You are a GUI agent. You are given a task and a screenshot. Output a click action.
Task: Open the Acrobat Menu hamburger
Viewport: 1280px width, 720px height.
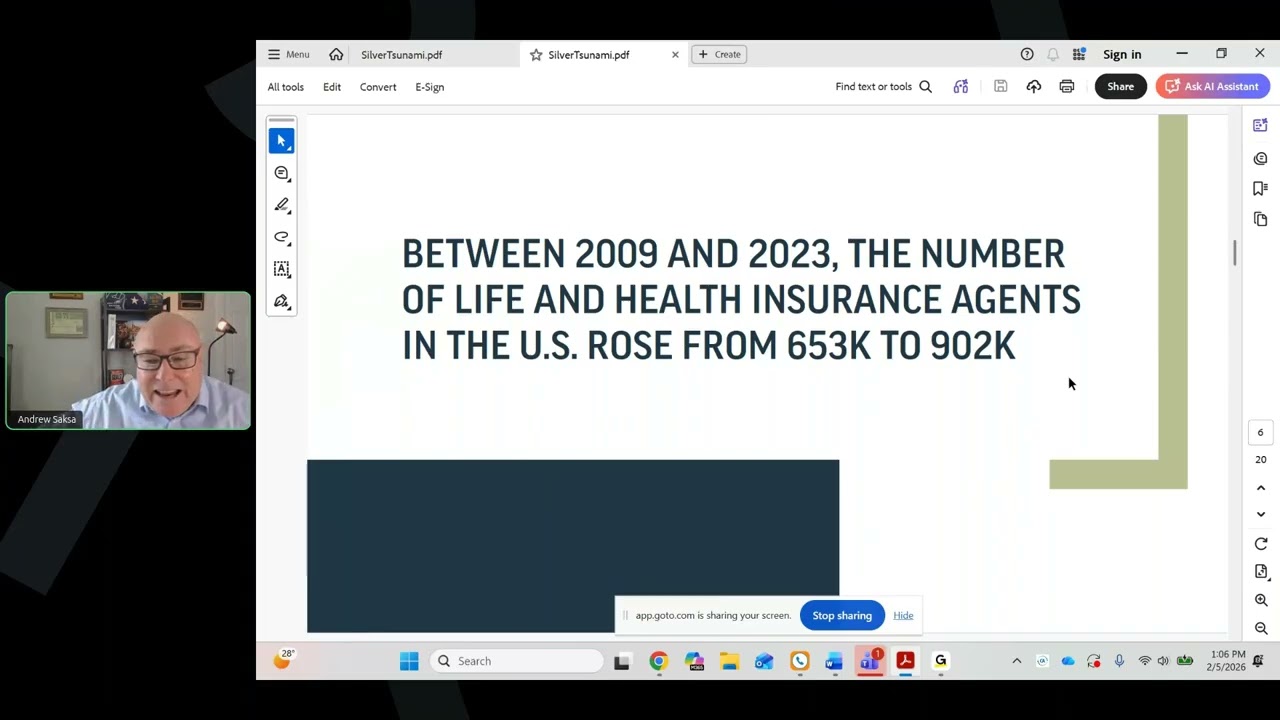(288, 55)
